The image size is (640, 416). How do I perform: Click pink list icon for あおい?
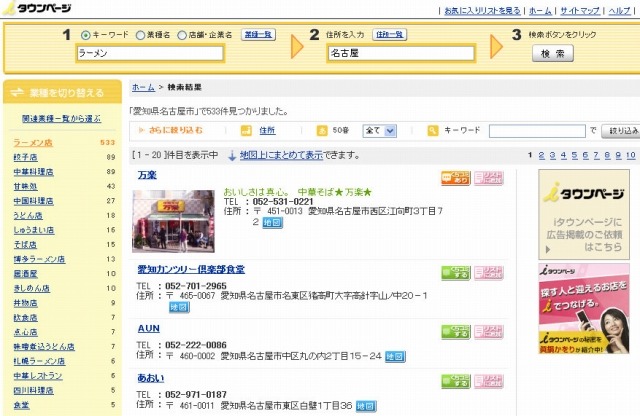(489, 381)
